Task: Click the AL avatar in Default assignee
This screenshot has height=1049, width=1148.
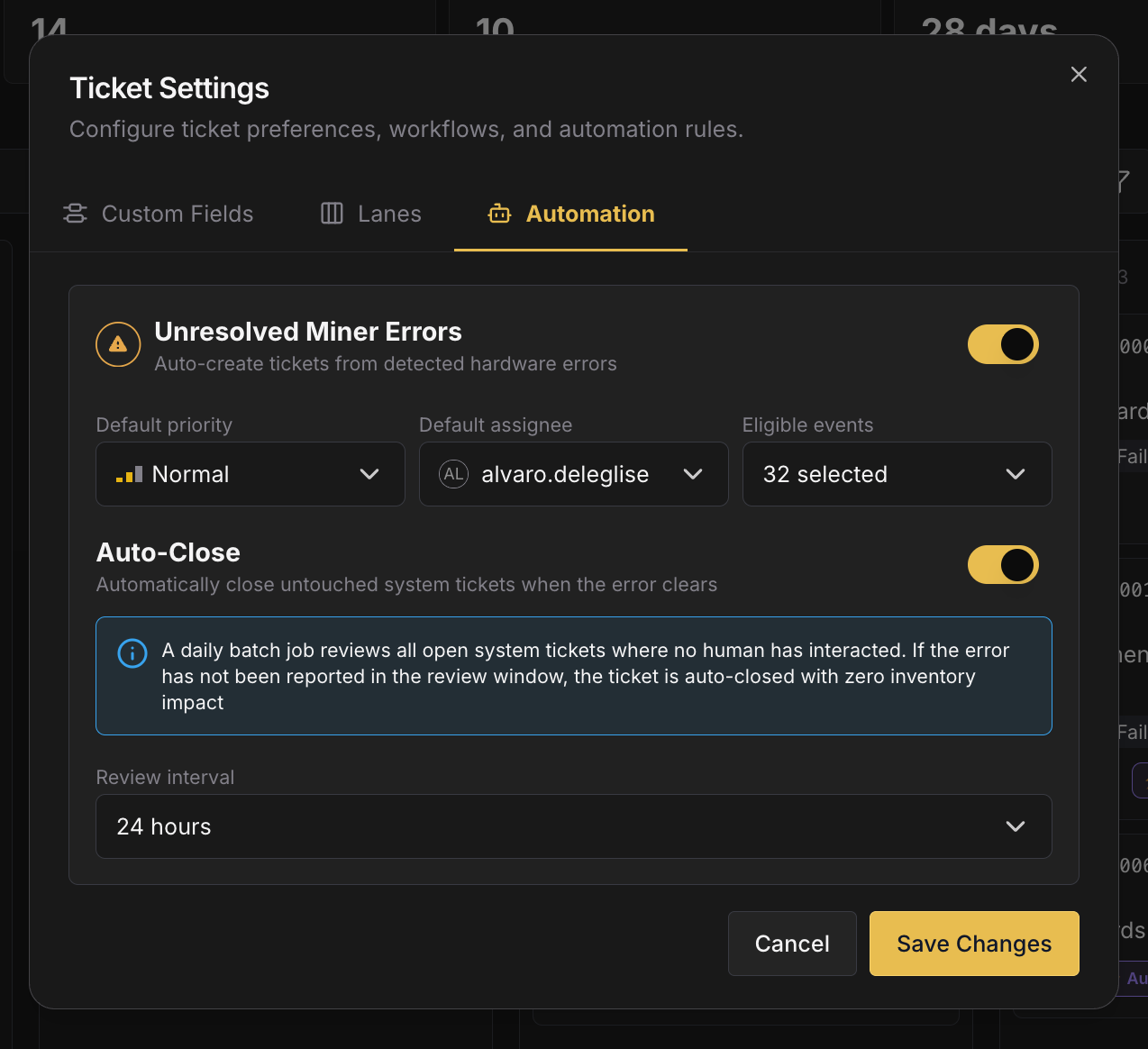Action: pyautogui.click(x=454, y=474)
